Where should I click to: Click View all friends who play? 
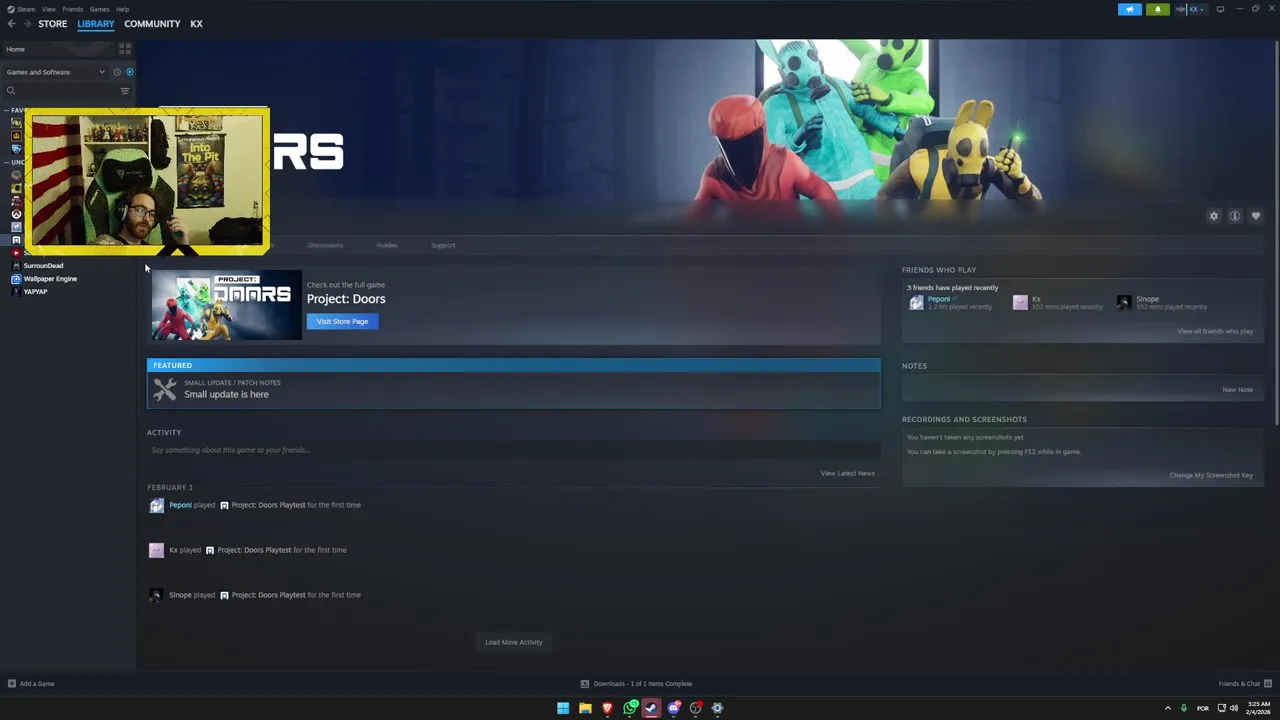[1215, 331]
